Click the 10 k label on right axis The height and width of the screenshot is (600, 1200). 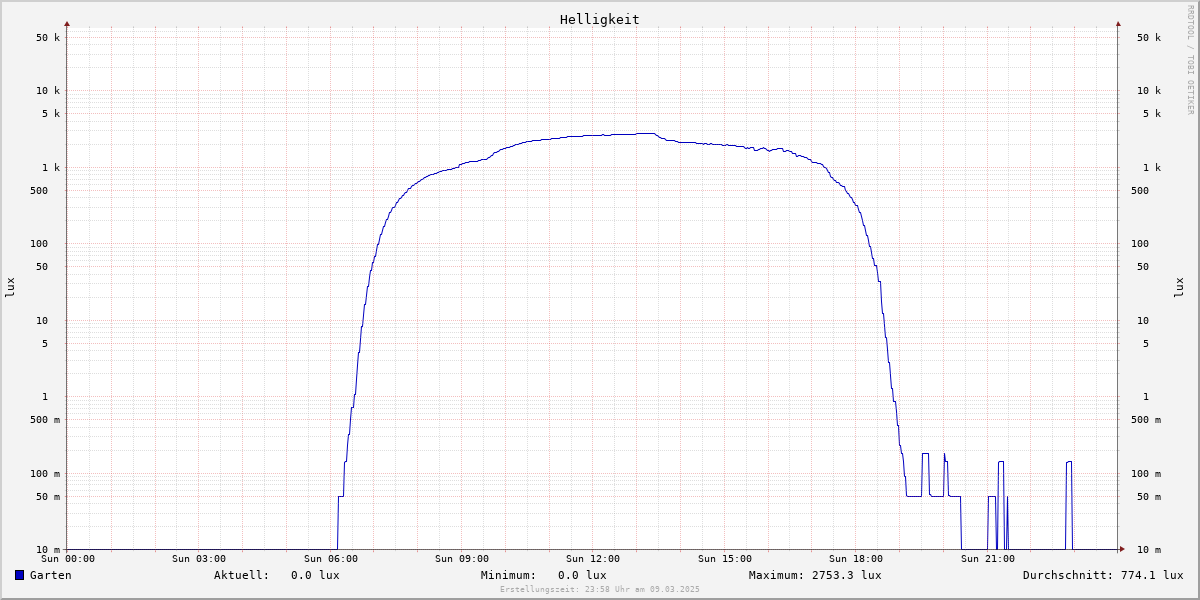1149,90
